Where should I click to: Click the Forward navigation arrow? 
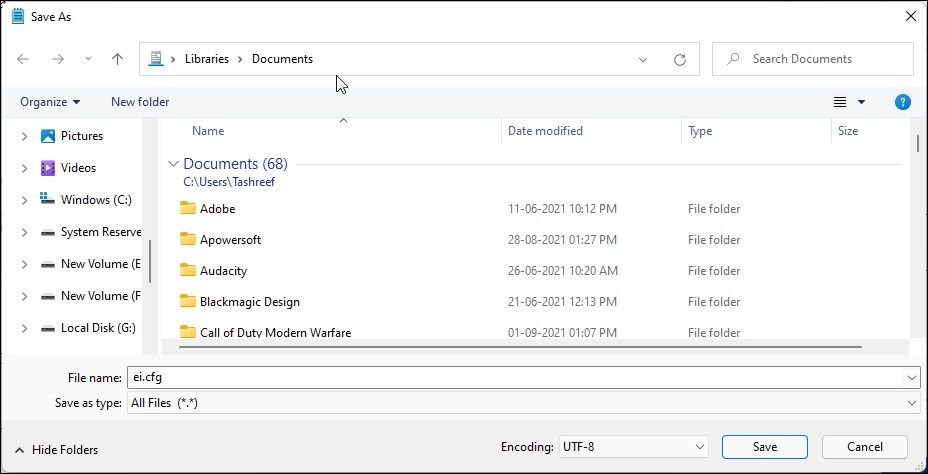click(57, 59)
